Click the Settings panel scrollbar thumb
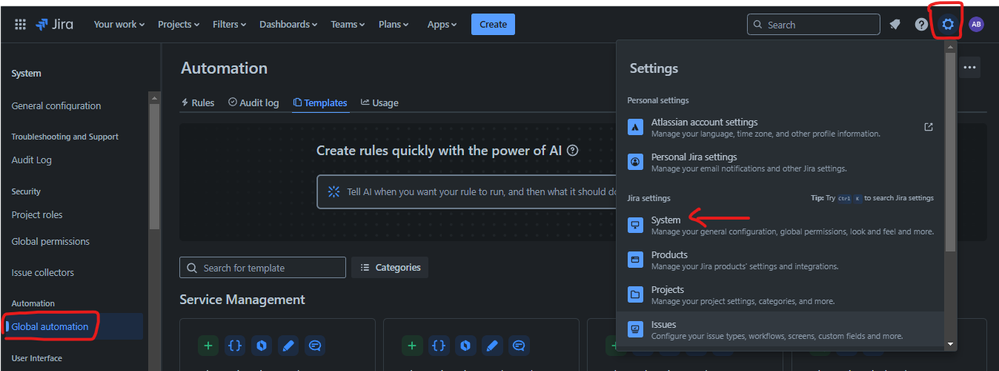Screen dimensions: 999x371 tap(951, 152)
